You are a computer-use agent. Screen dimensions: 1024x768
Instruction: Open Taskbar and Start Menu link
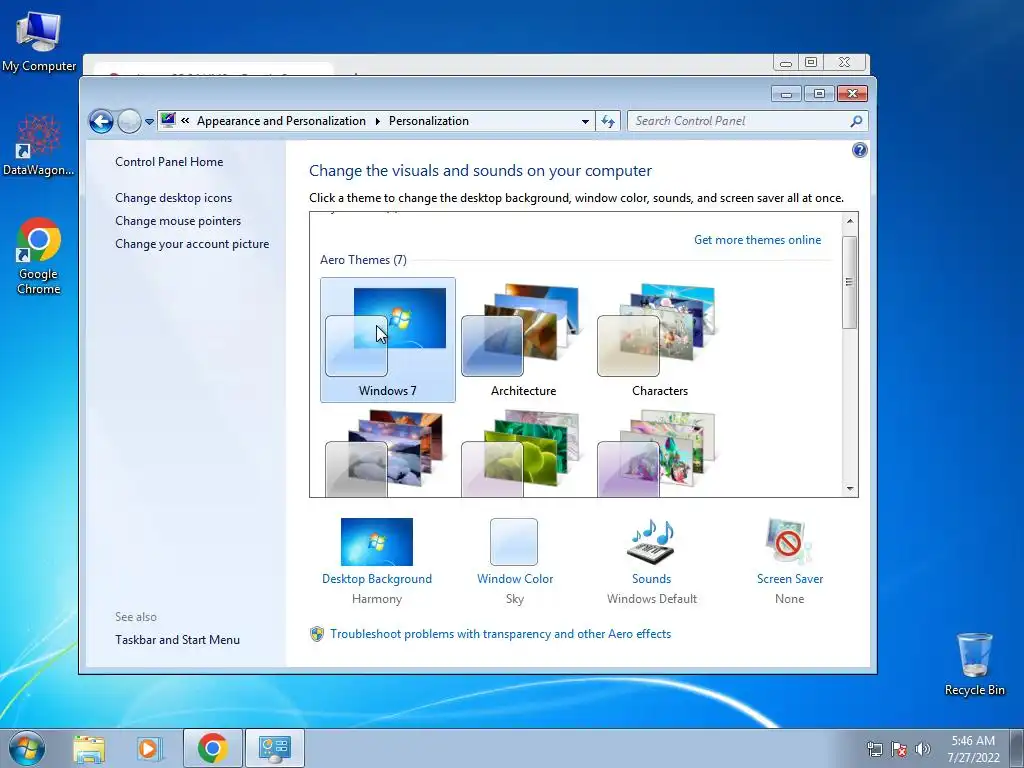click(x=178, y=640)
